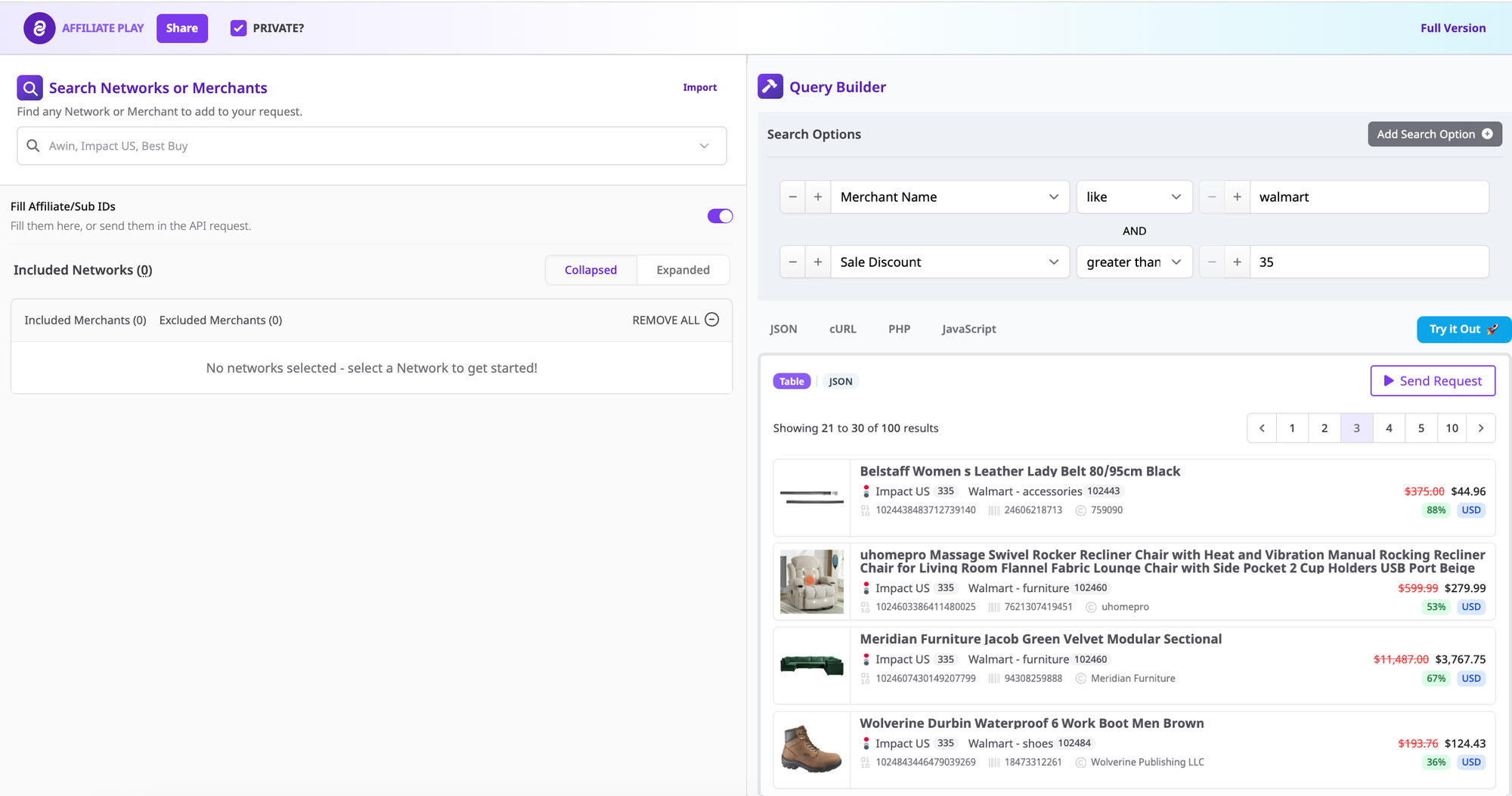Screen dimensions: 1512x796
Task: Go to results page 4
Action: [x=1389, y=428]
